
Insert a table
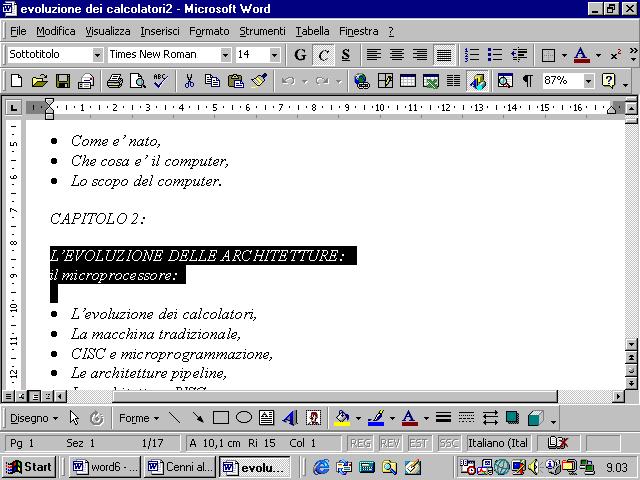(408, 81)
